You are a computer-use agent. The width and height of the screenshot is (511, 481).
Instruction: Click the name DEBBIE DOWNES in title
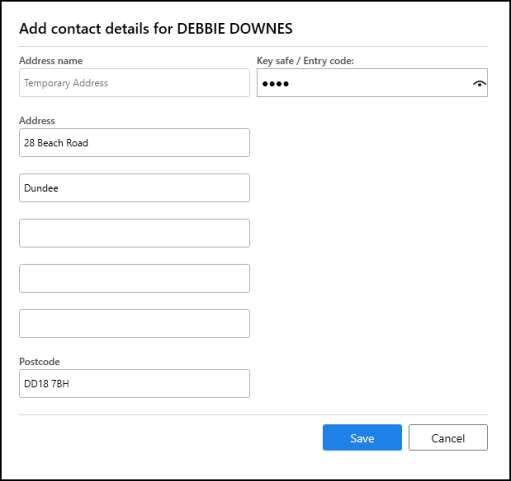pyautogui.click(x=235, y=29)
